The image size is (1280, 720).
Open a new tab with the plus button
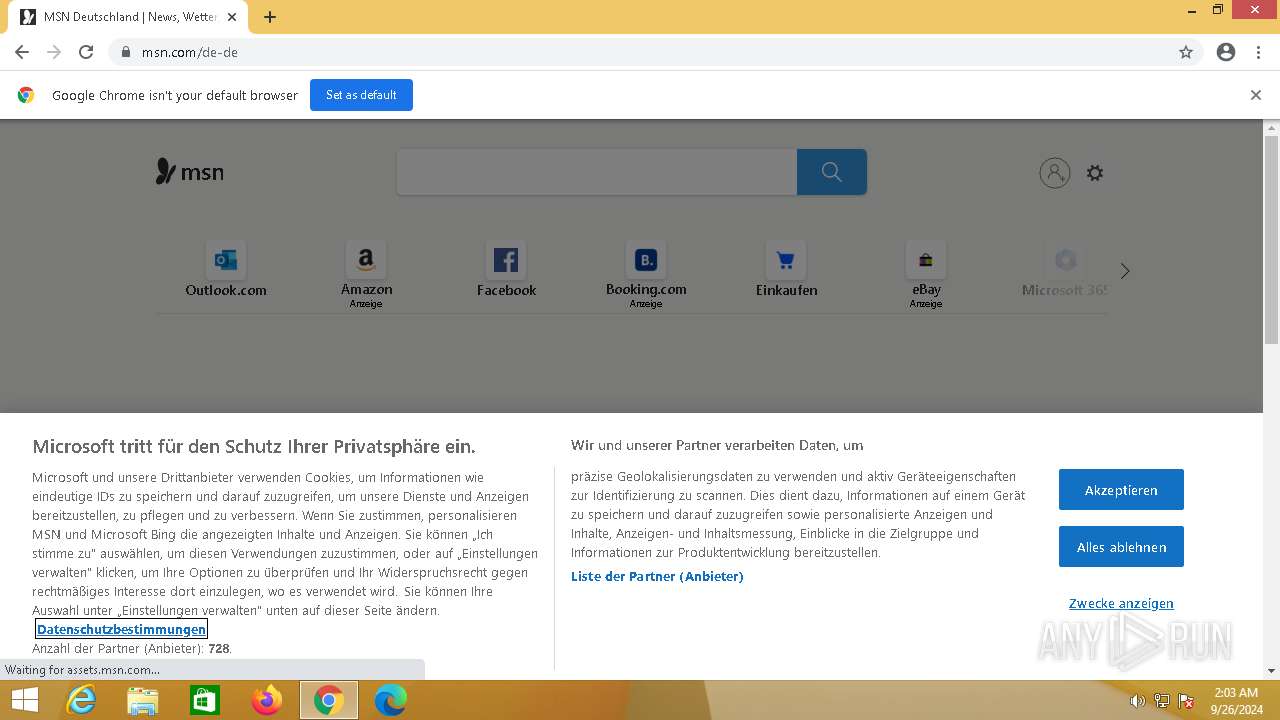pos(270,17)
